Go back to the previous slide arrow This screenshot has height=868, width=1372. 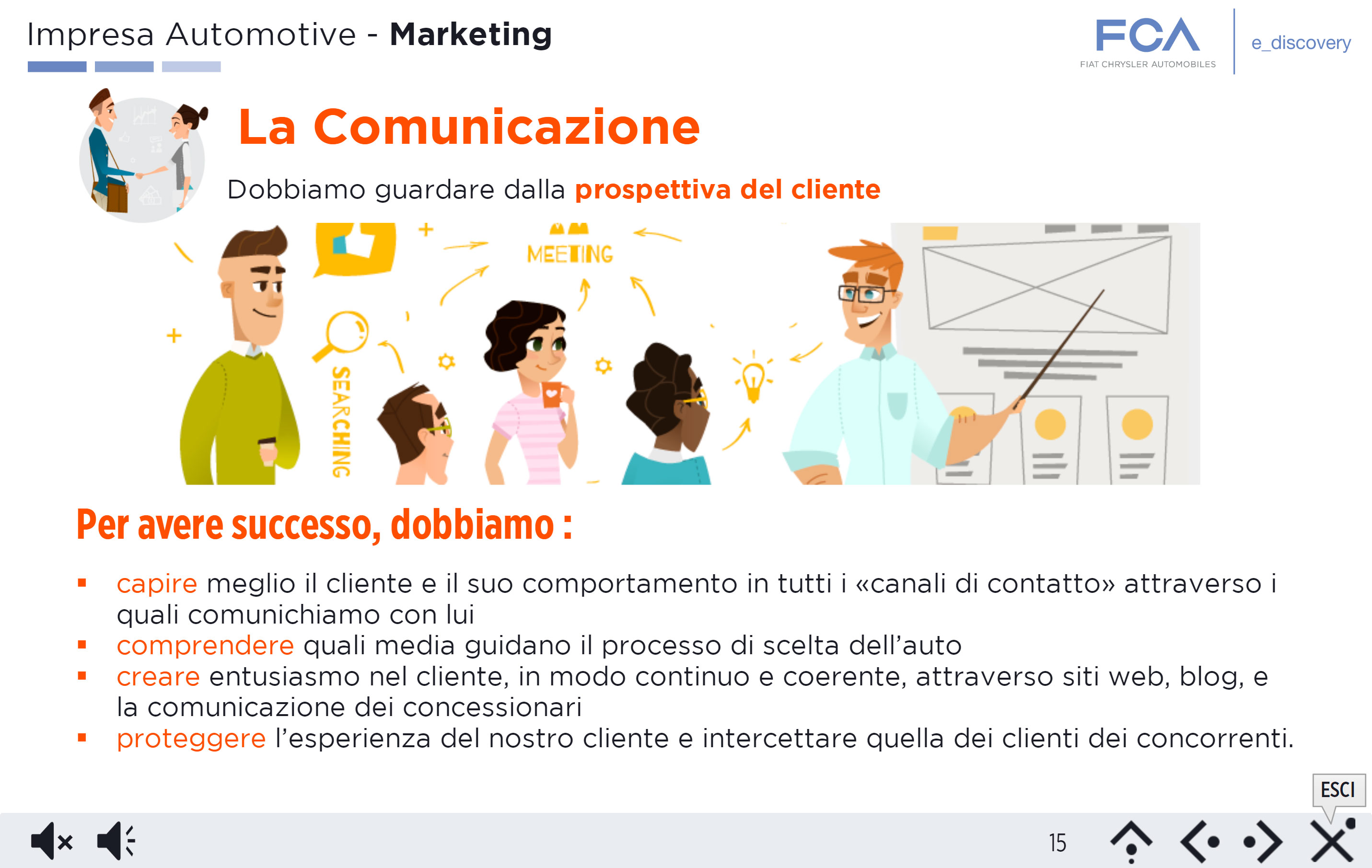1199,842
